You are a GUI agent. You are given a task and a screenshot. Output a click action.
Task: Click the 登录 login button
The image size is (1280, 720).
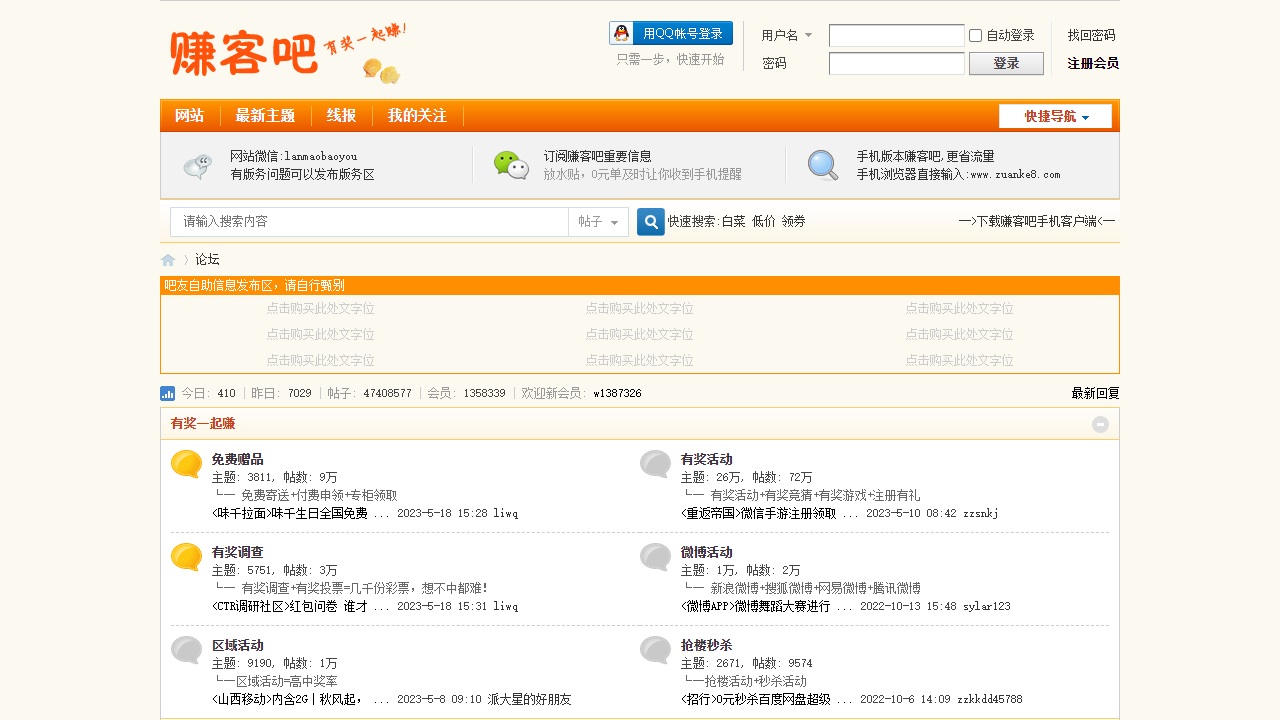coord(1006,64)
